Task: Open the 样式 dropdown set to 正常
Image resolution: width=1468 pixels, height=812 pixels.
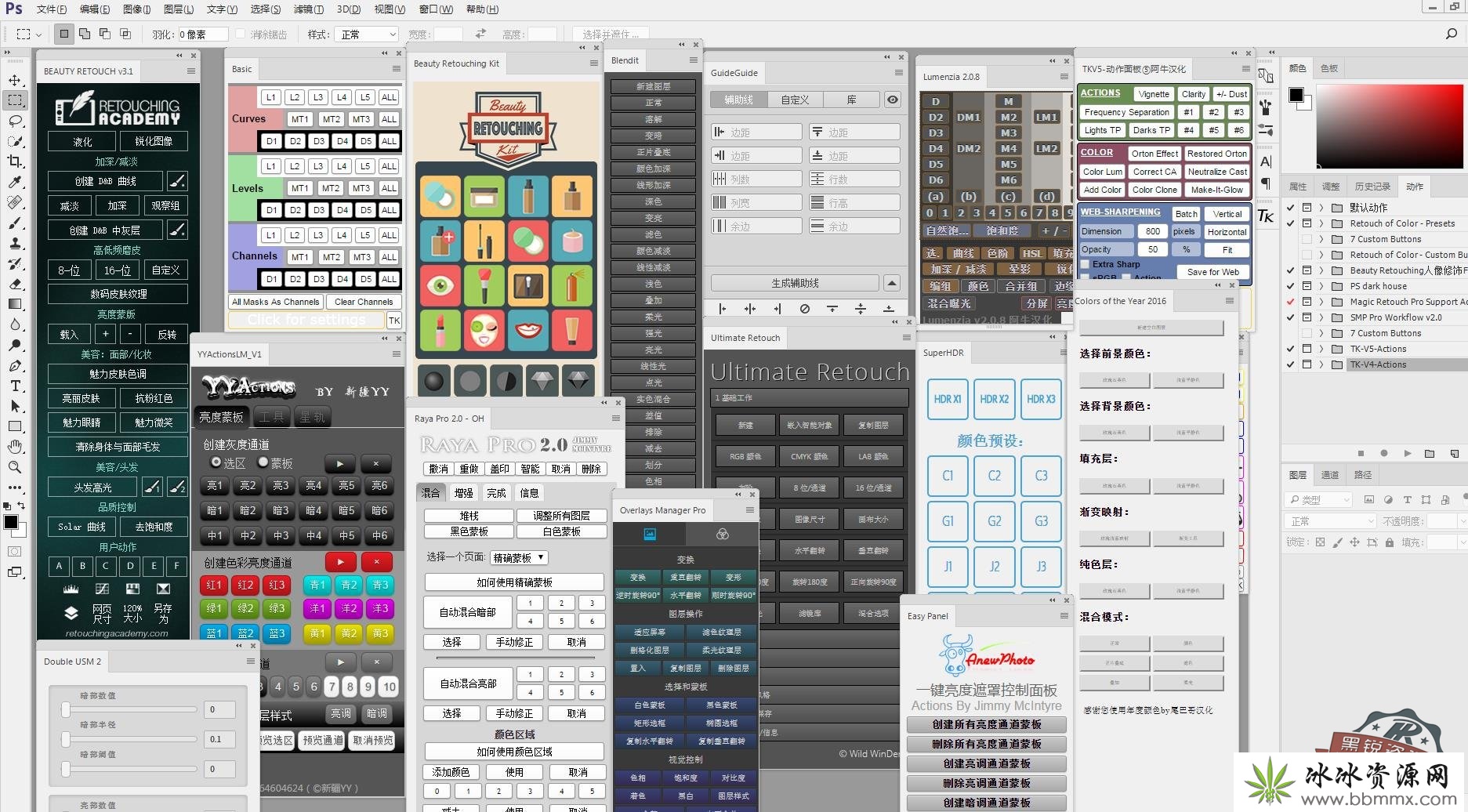Action: click(367, 34)
